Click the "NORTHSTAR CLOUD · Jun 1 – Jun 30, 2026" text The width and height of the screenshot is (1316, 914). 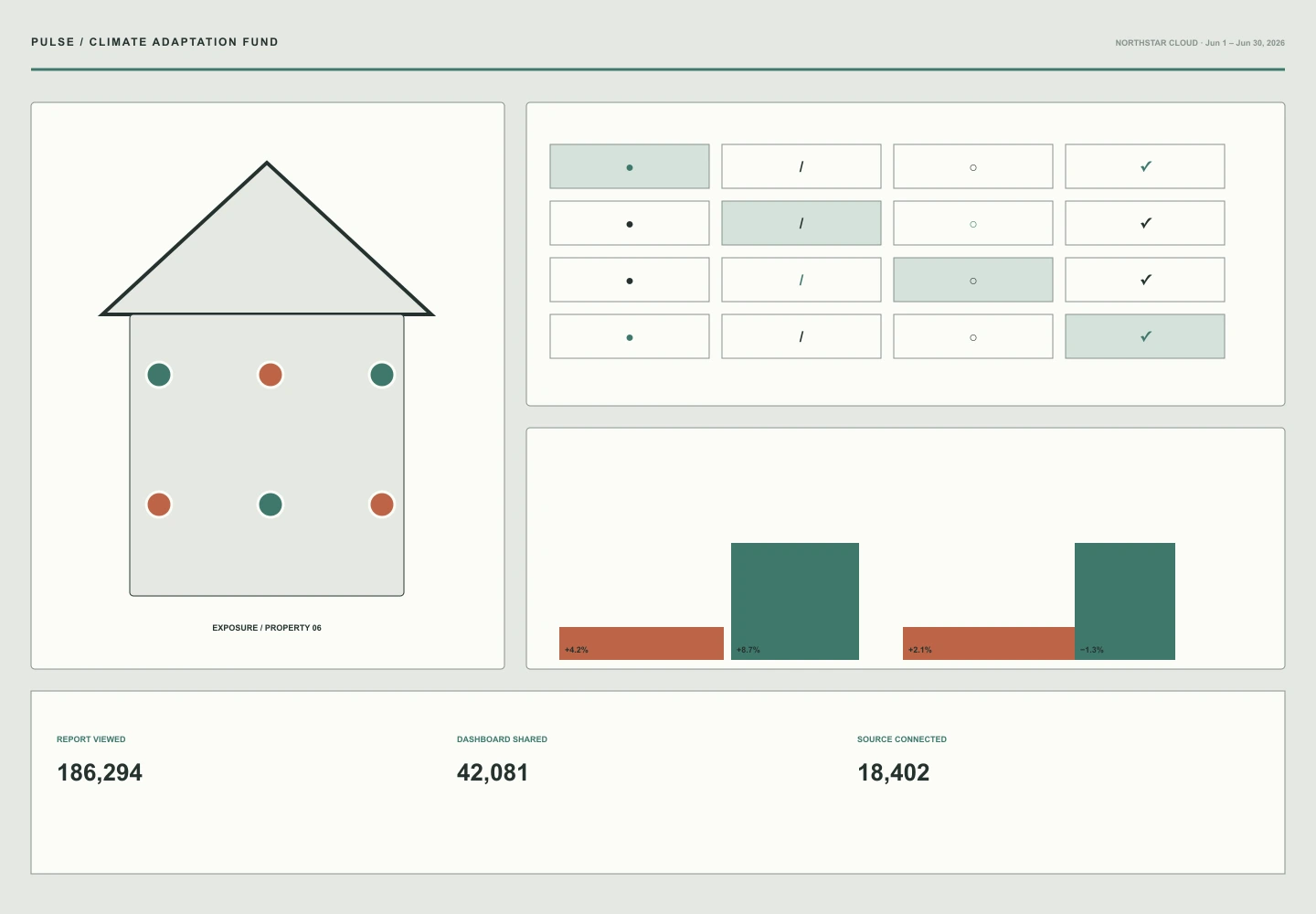[x=1200, y=43]
